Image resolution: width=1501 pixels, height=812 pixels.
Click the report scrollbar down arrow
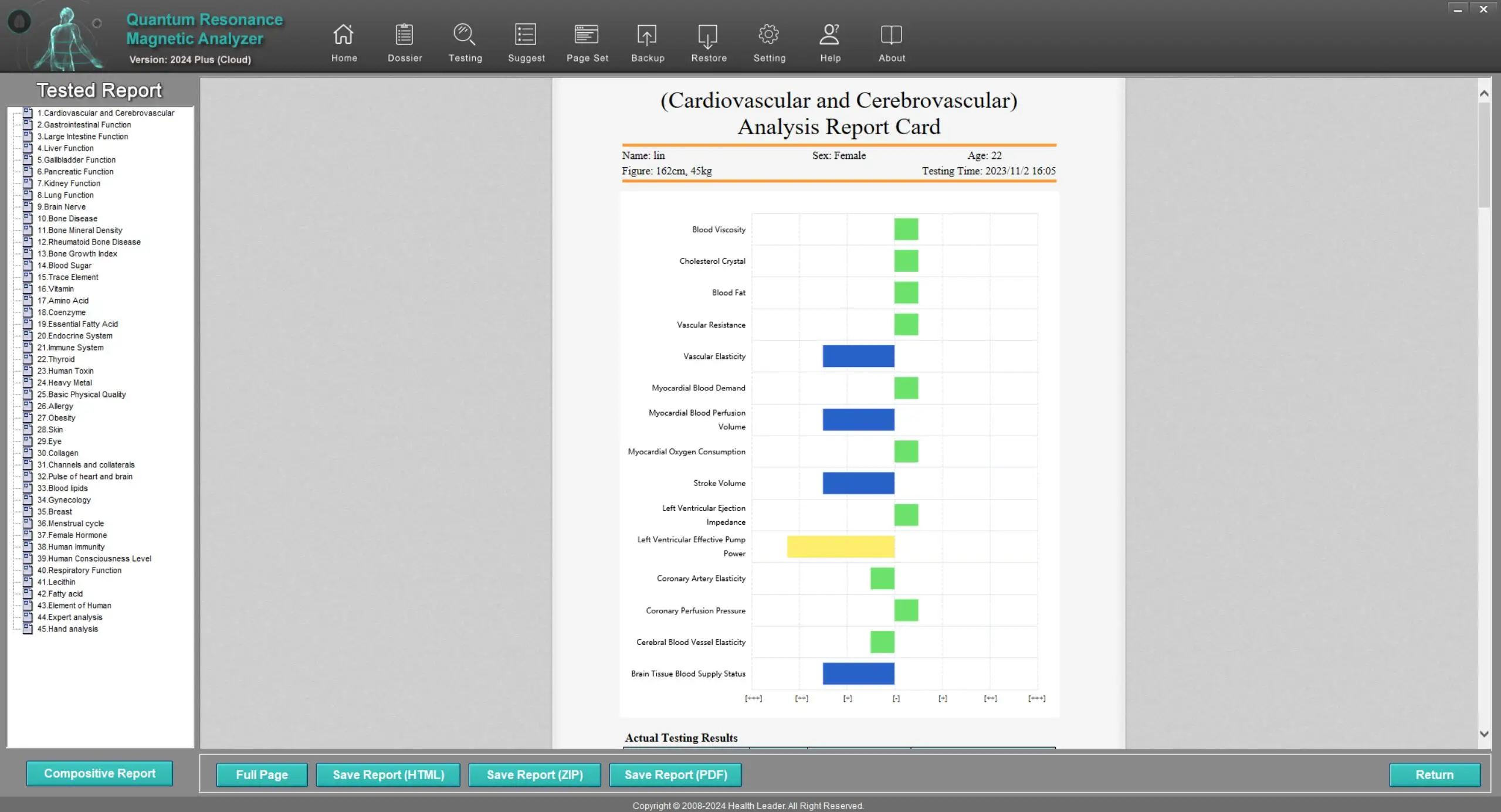[x=1484, y=733]
